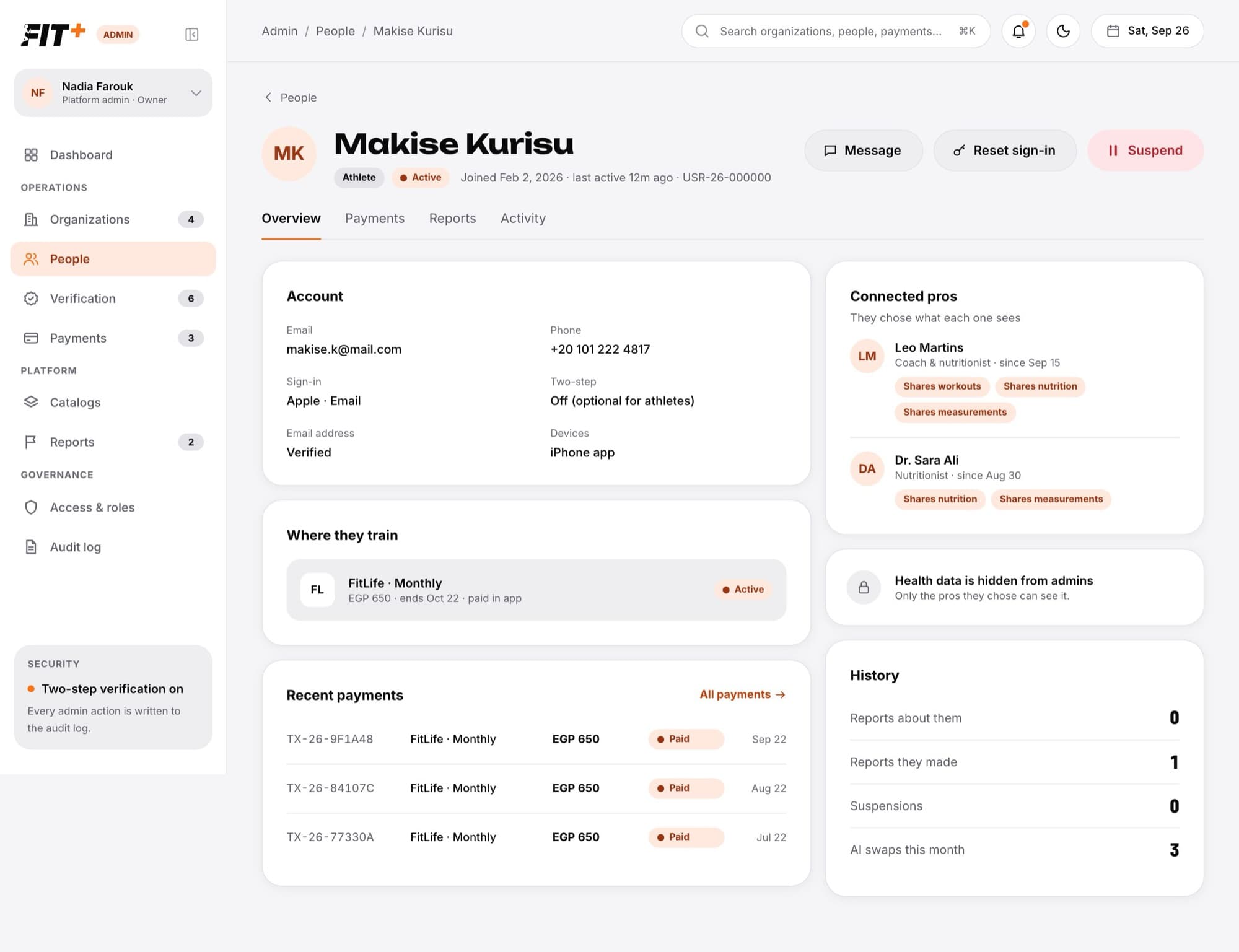1239x952 pixels.
Task: Click the FIT+ logo
Action: pos(53,35)
